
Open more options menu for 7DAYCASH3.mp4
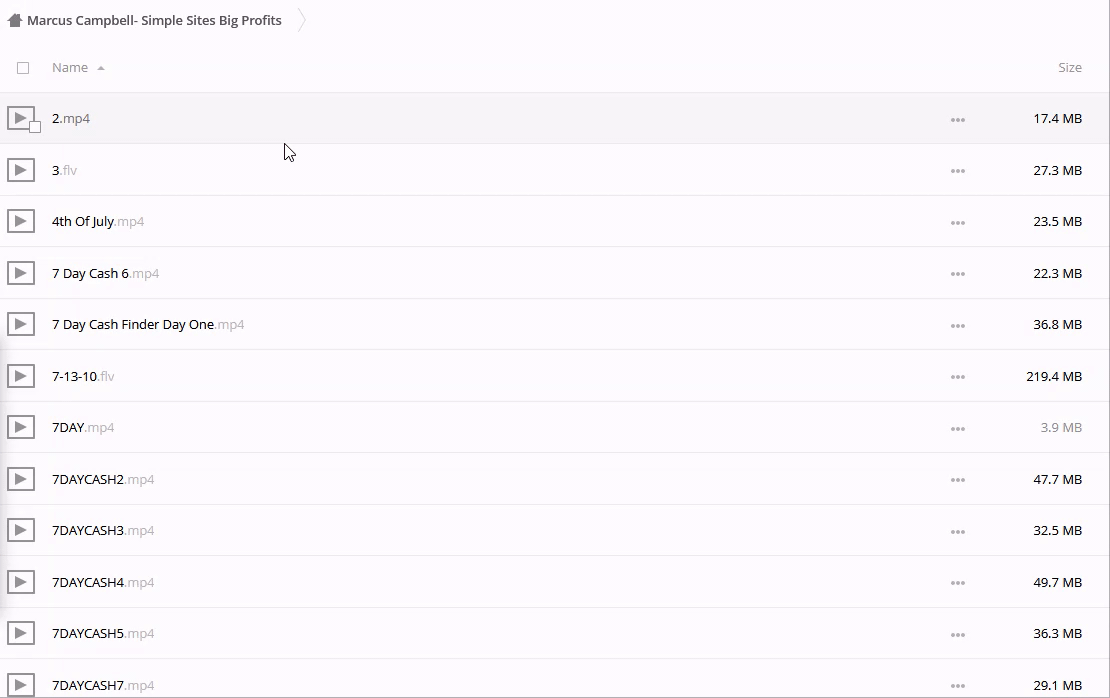(x=957, y=531)
